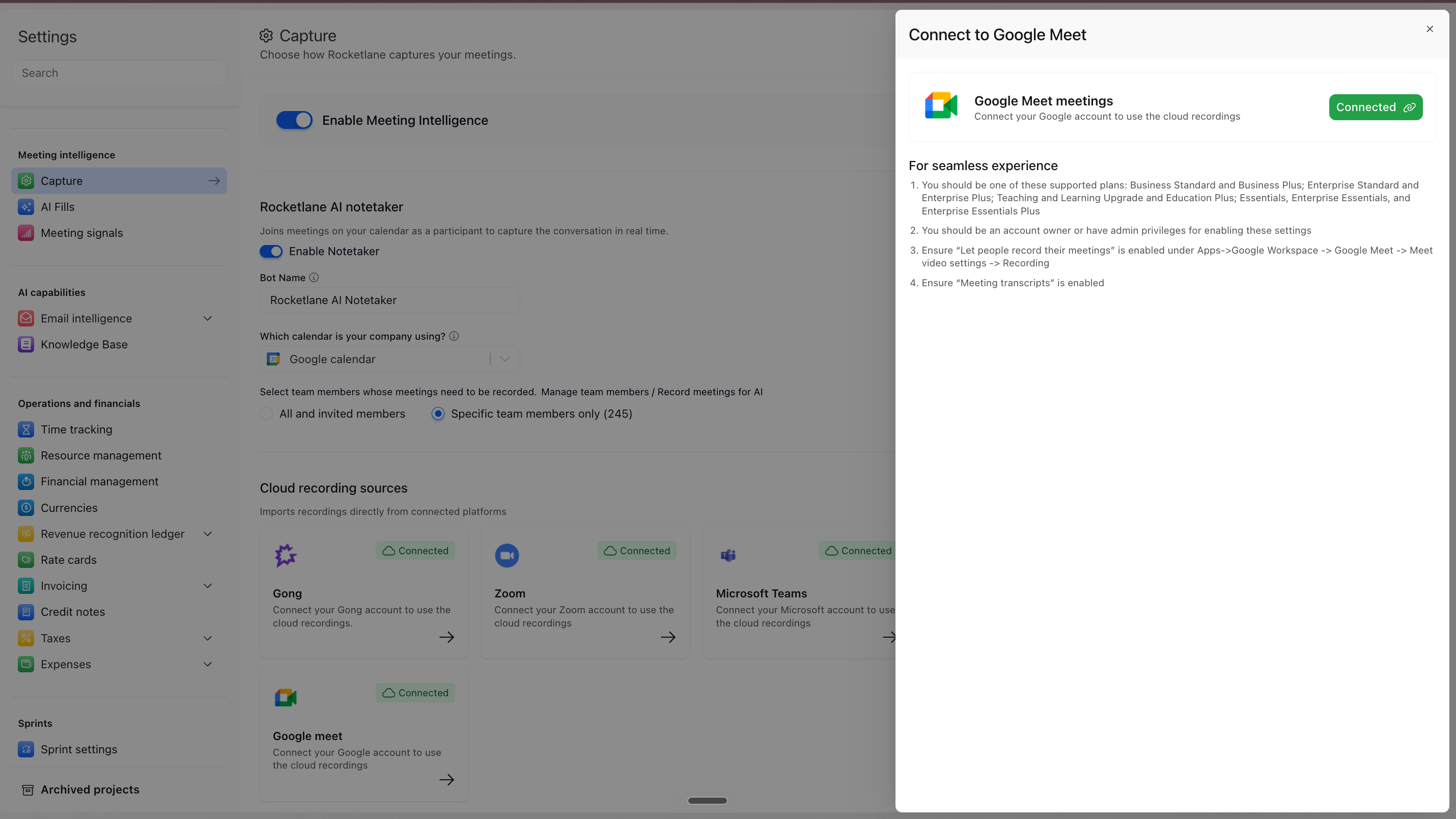This screenshot has width=1456, height=819.
Task: Click the Connected badge on Microsoft Teams card
Action: [857, 551]
